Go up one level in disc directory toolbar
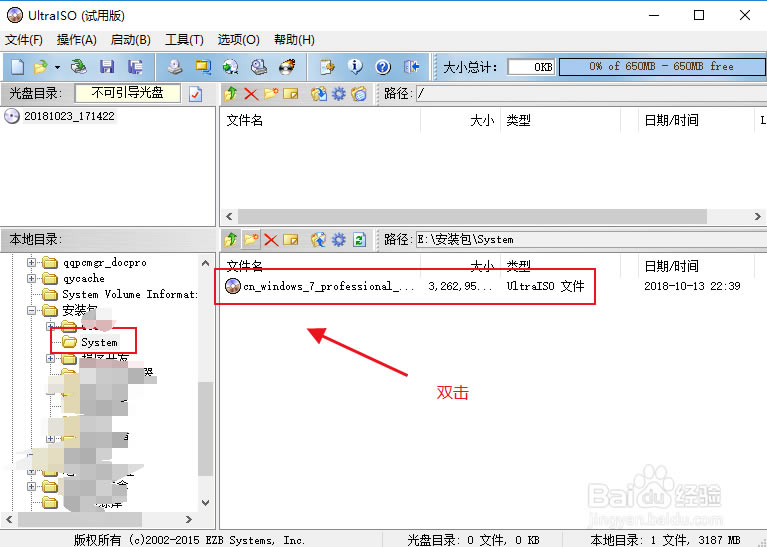This screenshot has width=767, height=547. click(230, 93)
